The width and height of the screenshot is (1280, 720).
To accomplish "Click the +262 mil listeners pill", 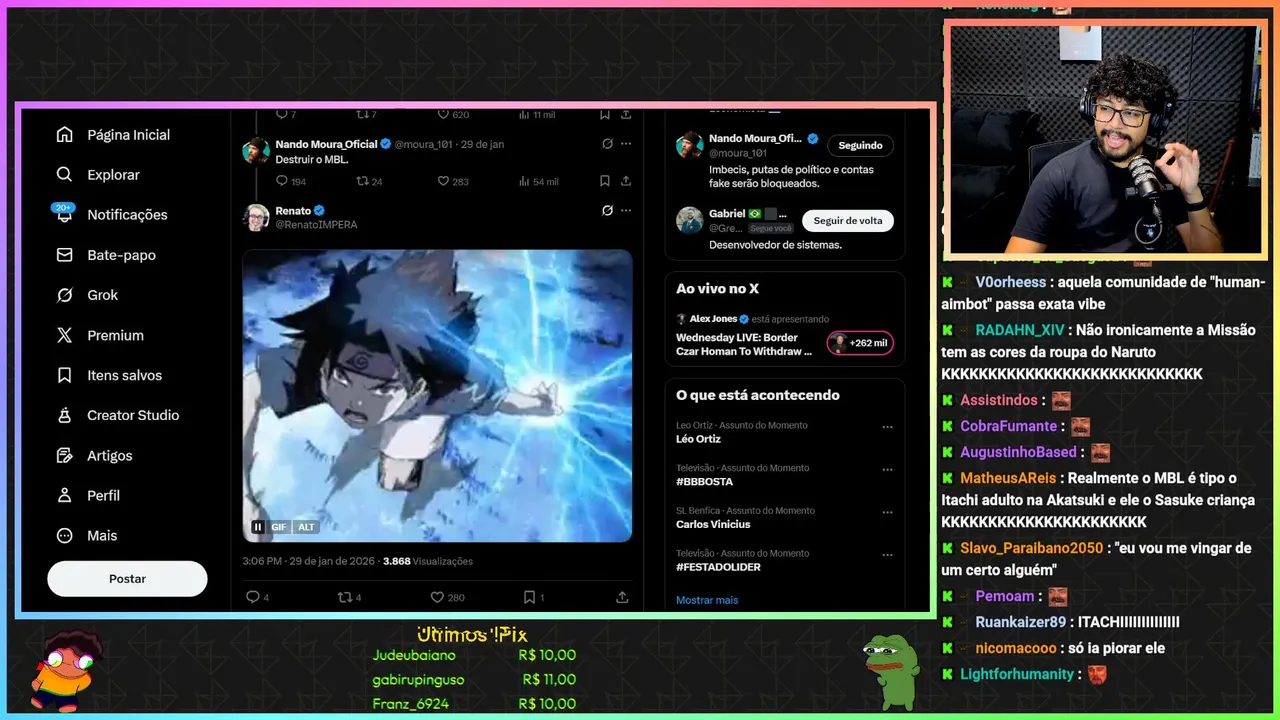I will tap(860, 343).
